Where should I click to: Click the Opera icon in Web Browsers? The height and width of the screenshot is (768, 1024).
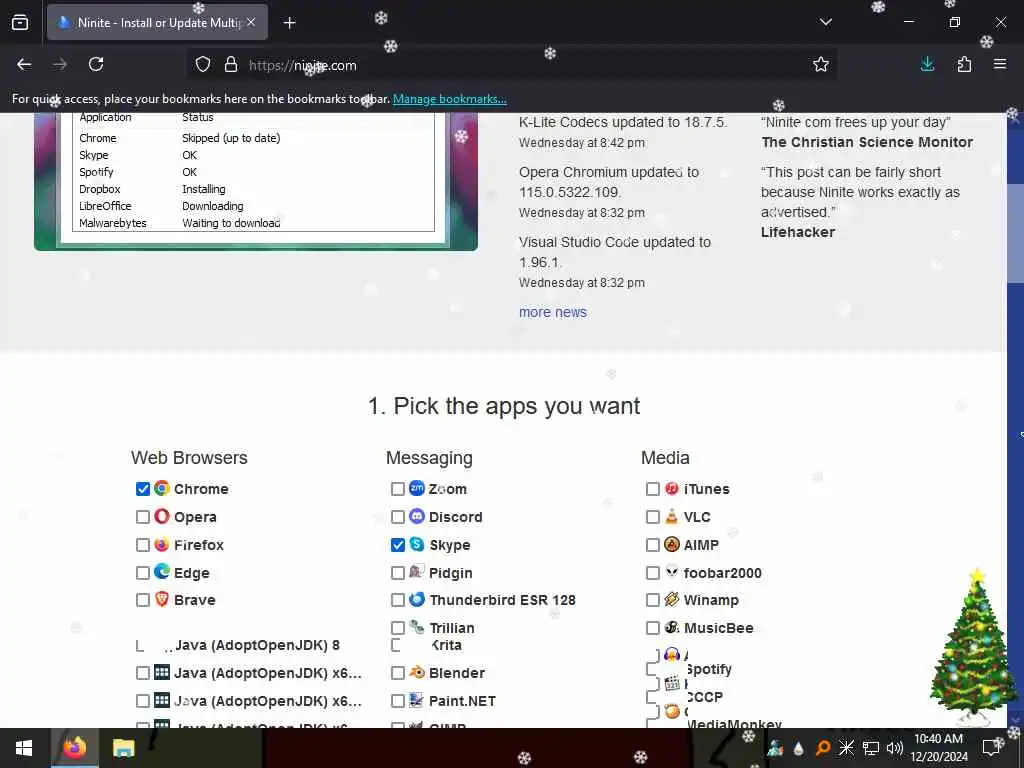coord(162,517)
